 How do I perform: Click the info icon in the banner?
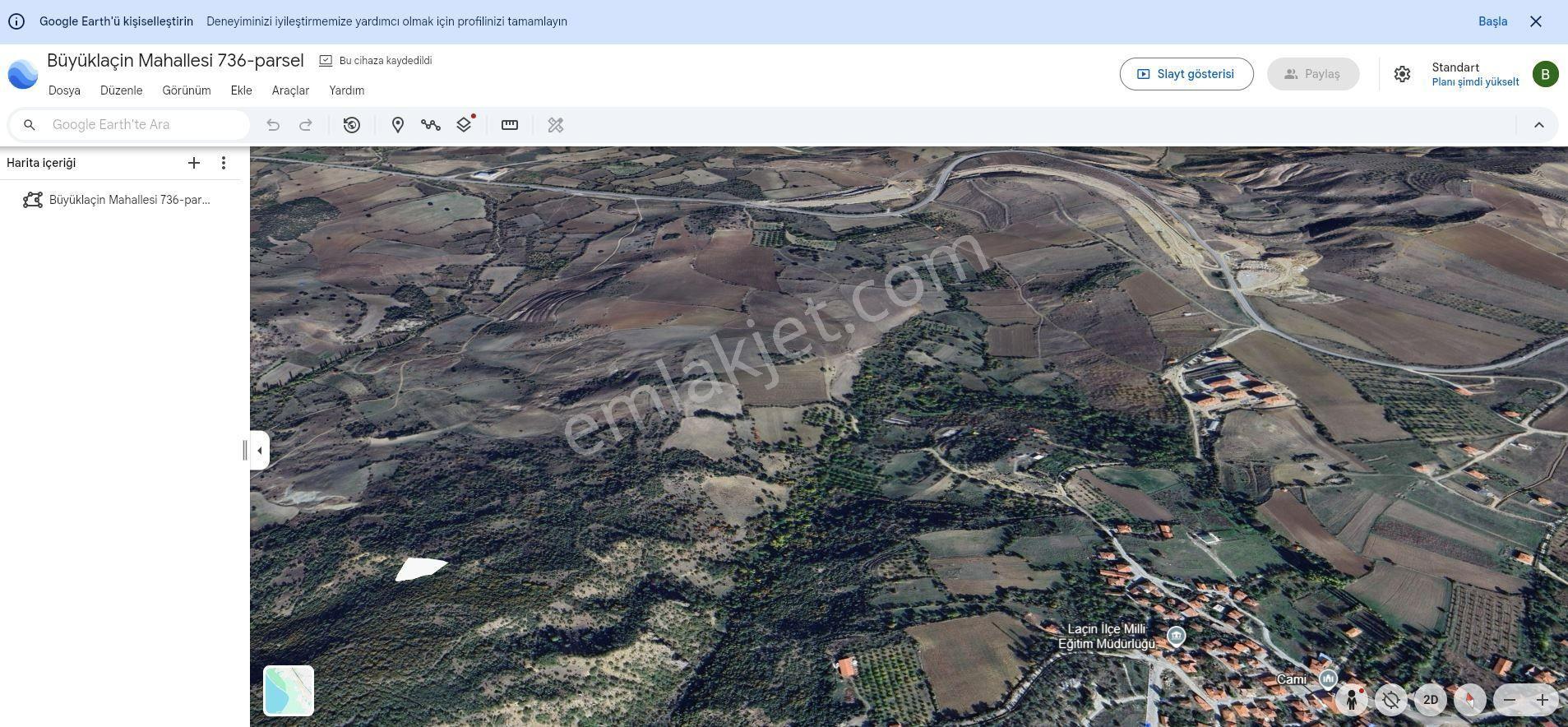[16, 21]
